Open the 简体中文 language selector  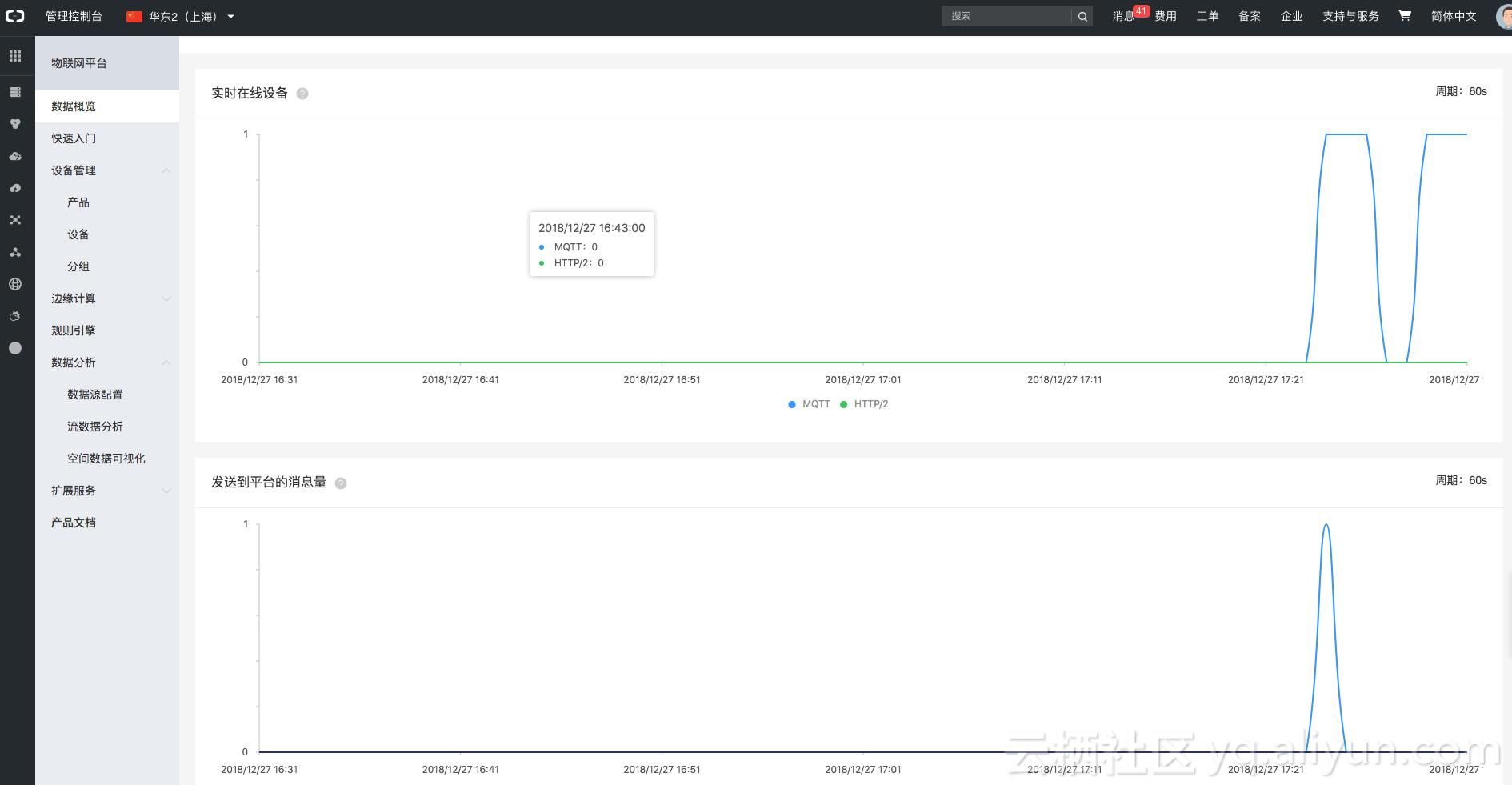1454,16
